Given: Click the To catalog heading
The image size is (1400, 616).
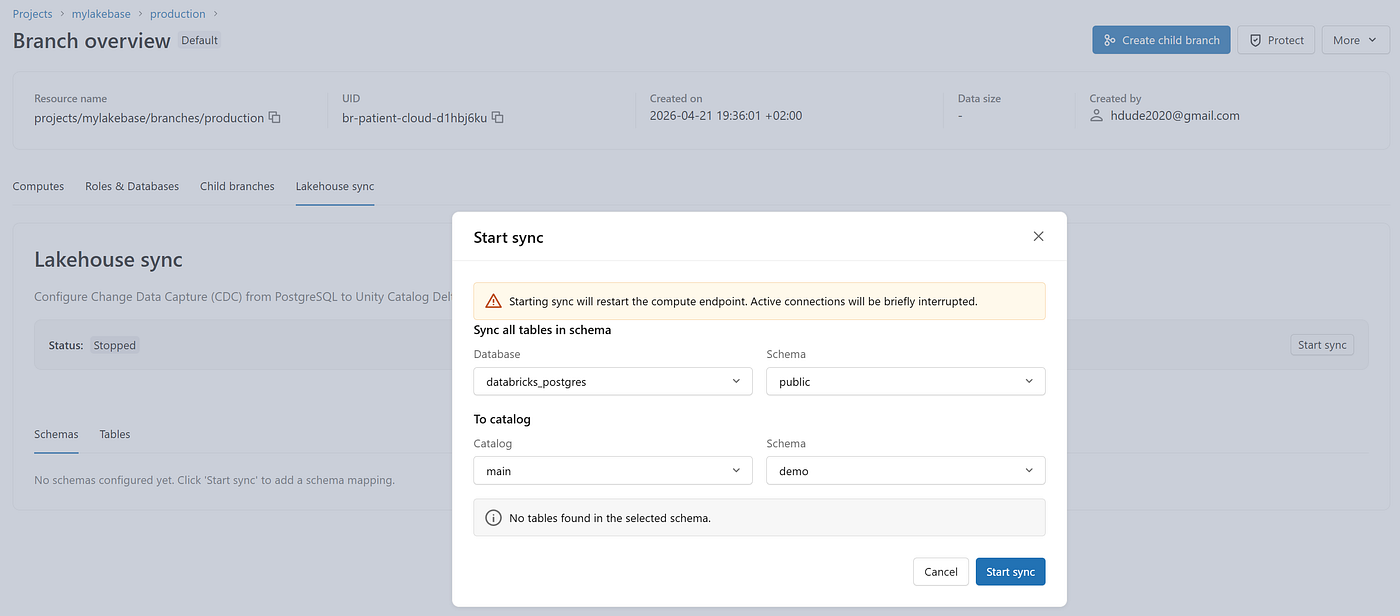Looking at the screenshot, I should click(x=502, y=419).
